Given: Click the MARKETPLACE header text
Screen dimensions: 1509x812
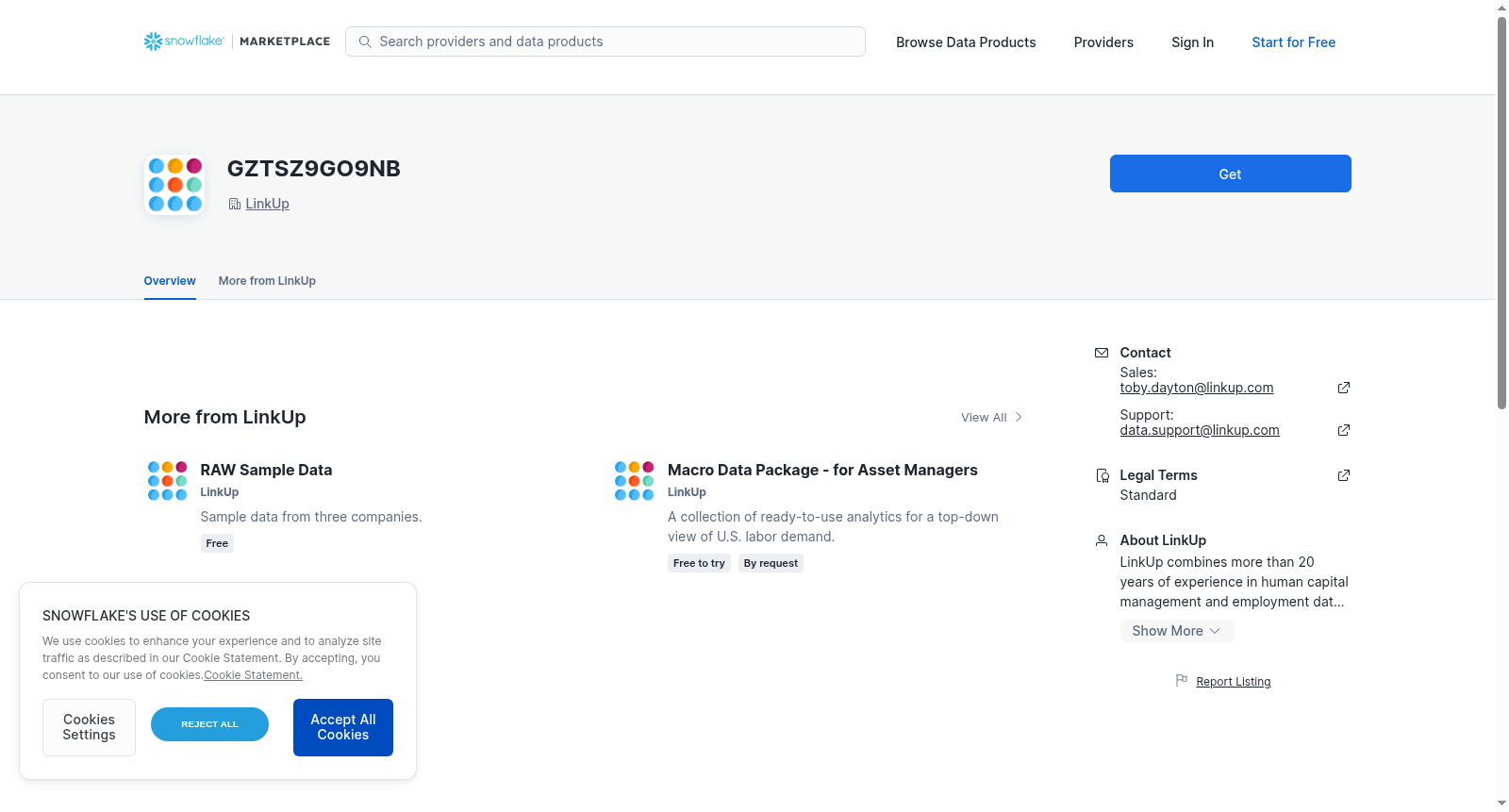Looking at the screenshot, I should click(x=285, y=41).
